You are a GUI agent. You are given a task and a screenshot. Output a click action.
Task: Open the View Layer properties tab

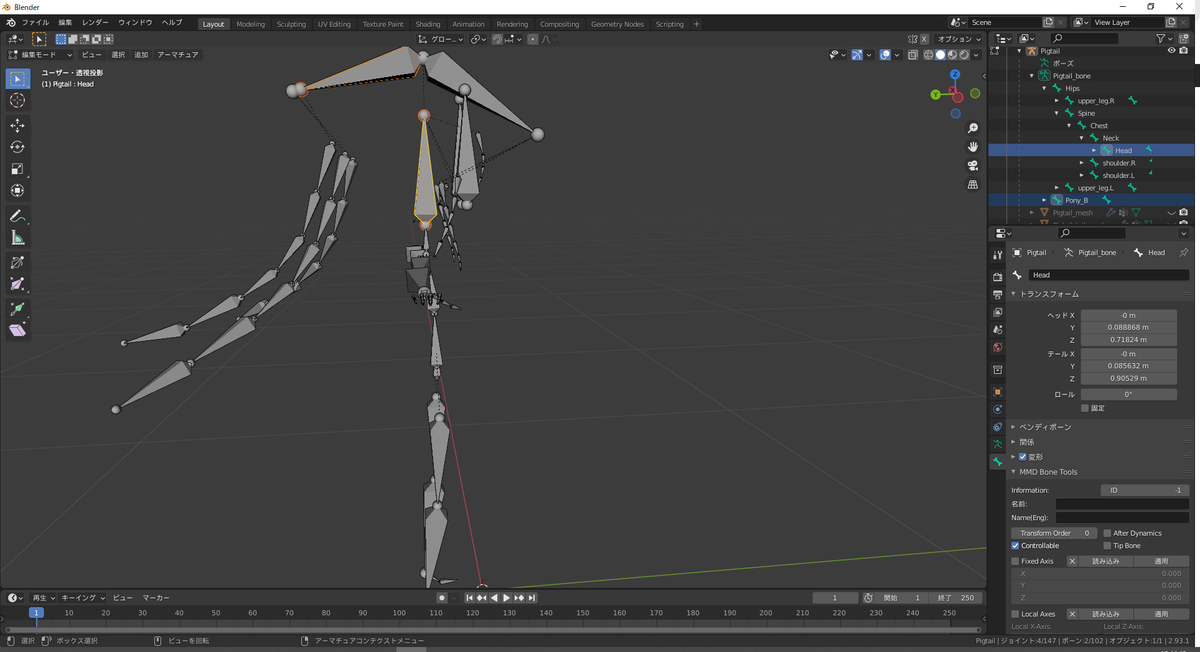pos(997,312)
